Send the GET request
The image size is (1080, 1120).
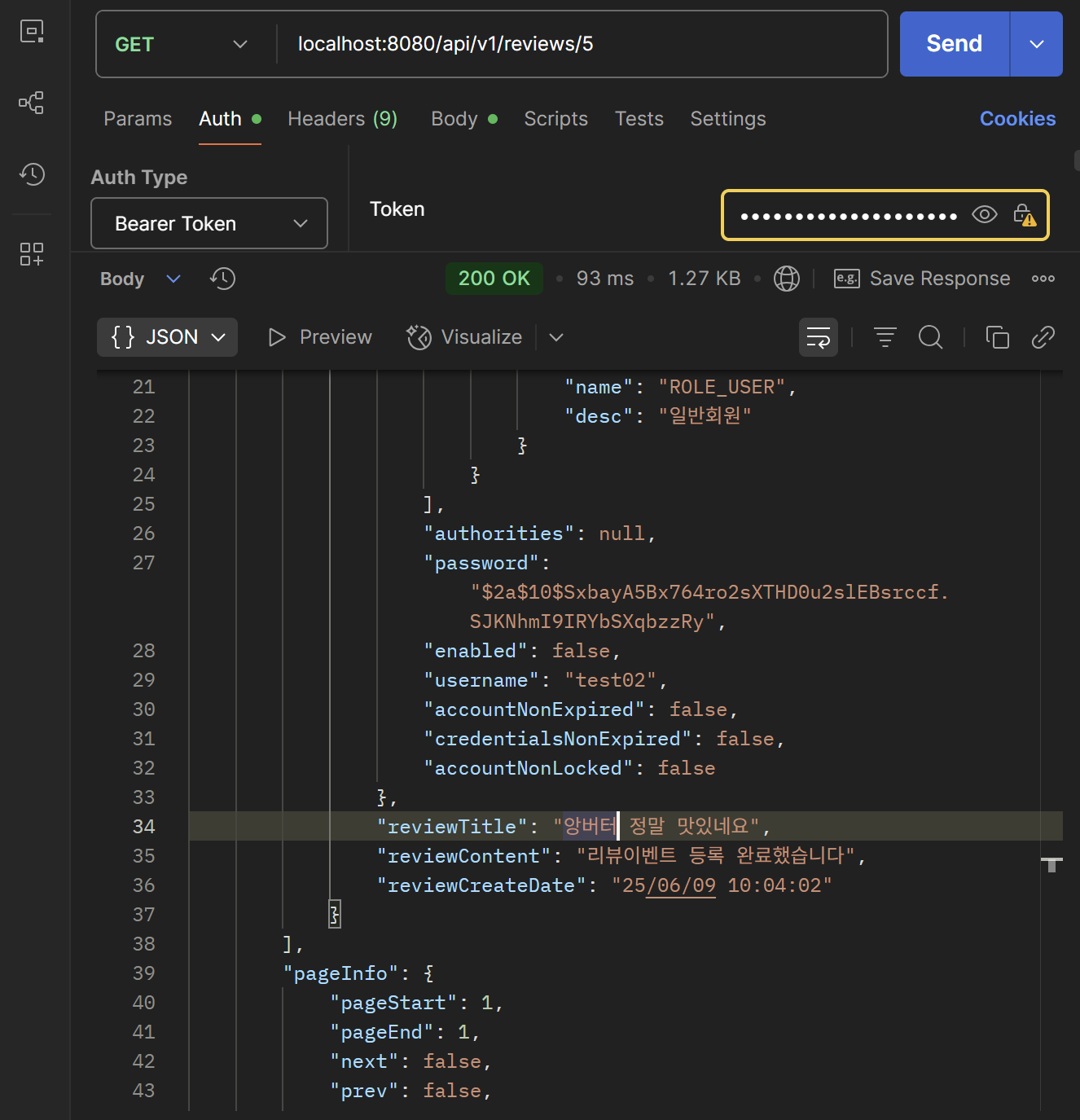tap(955, 44)
